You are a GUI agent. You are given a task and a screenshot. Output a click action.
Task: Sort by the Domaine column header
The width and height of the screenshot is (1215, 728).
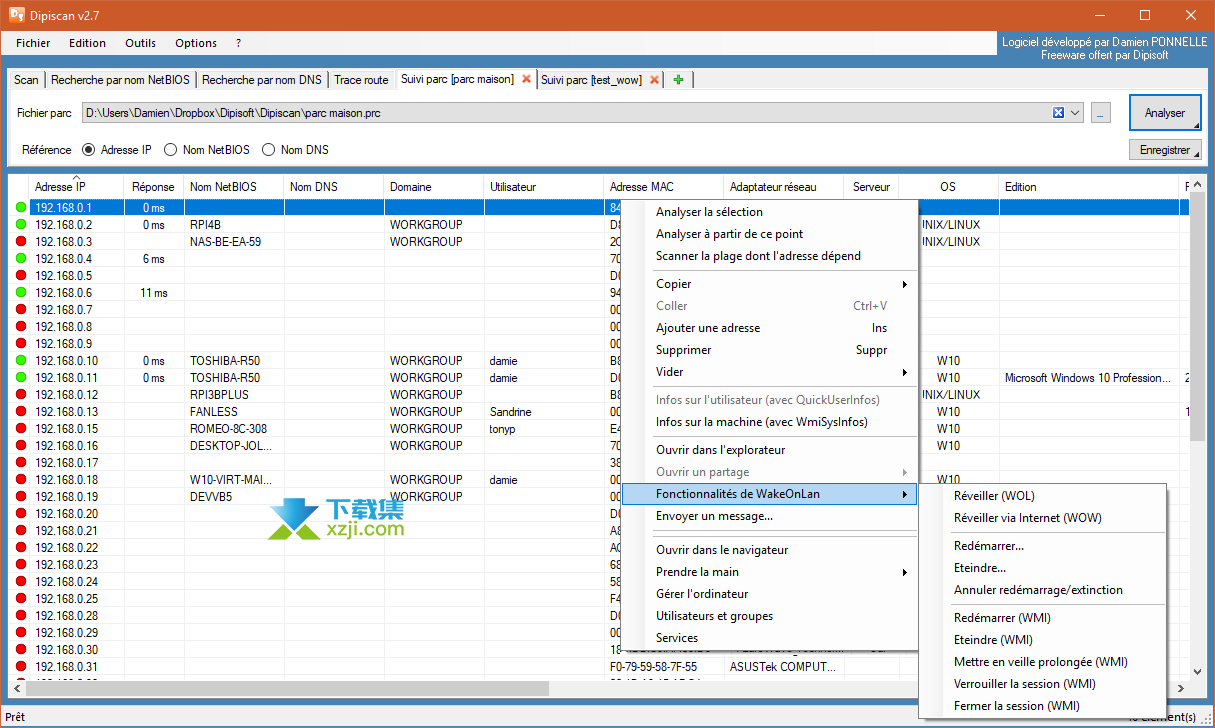click(x=434, y=187)
